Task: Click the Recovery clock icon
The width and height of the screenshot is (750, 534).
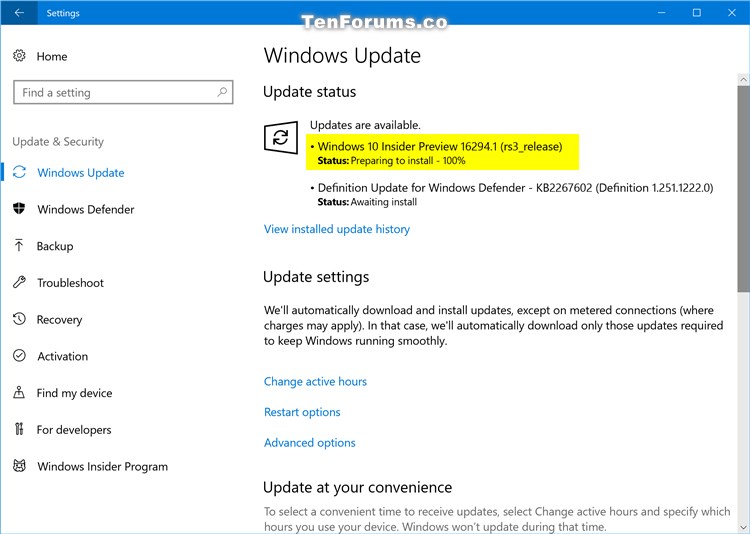Action: (x=19, y=319)
